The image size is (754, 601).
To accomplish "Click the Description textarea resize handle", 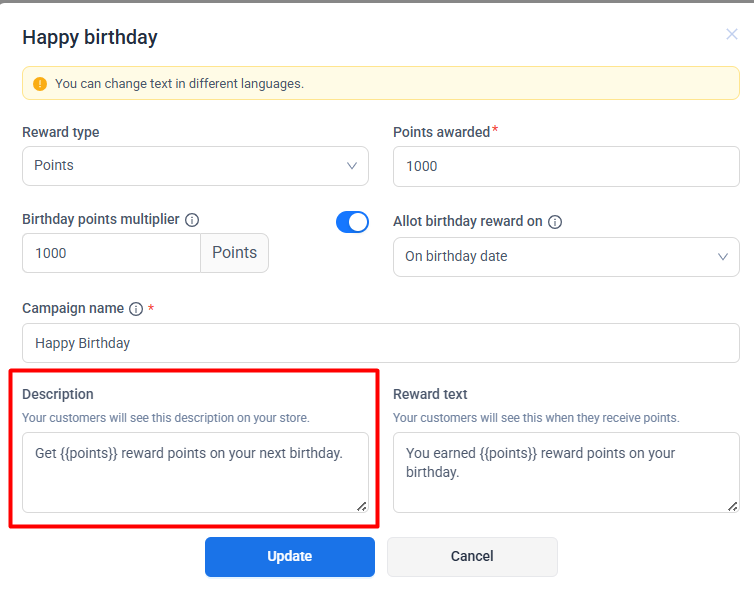I will [x=361, y=506].
